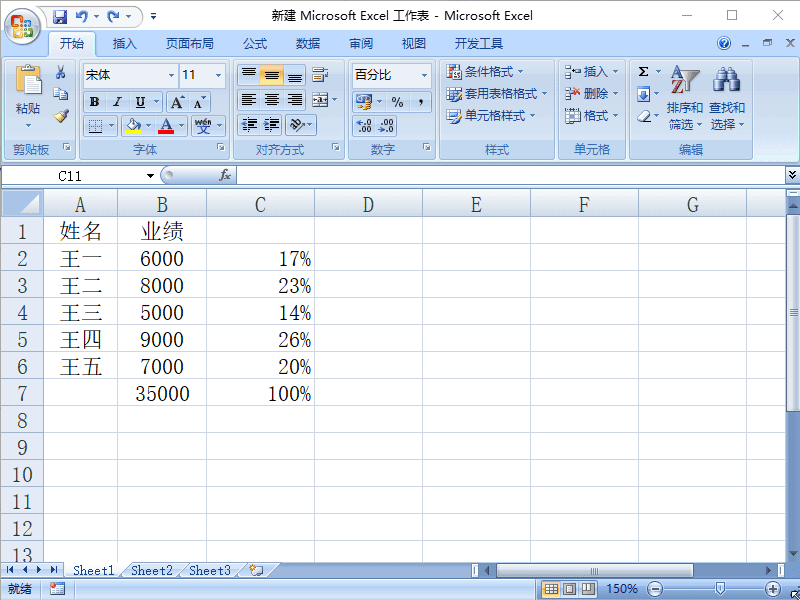Select the Sheet2 worksheet tab
This screenshot has height=600, width=800.
click(x=151, y=570)
